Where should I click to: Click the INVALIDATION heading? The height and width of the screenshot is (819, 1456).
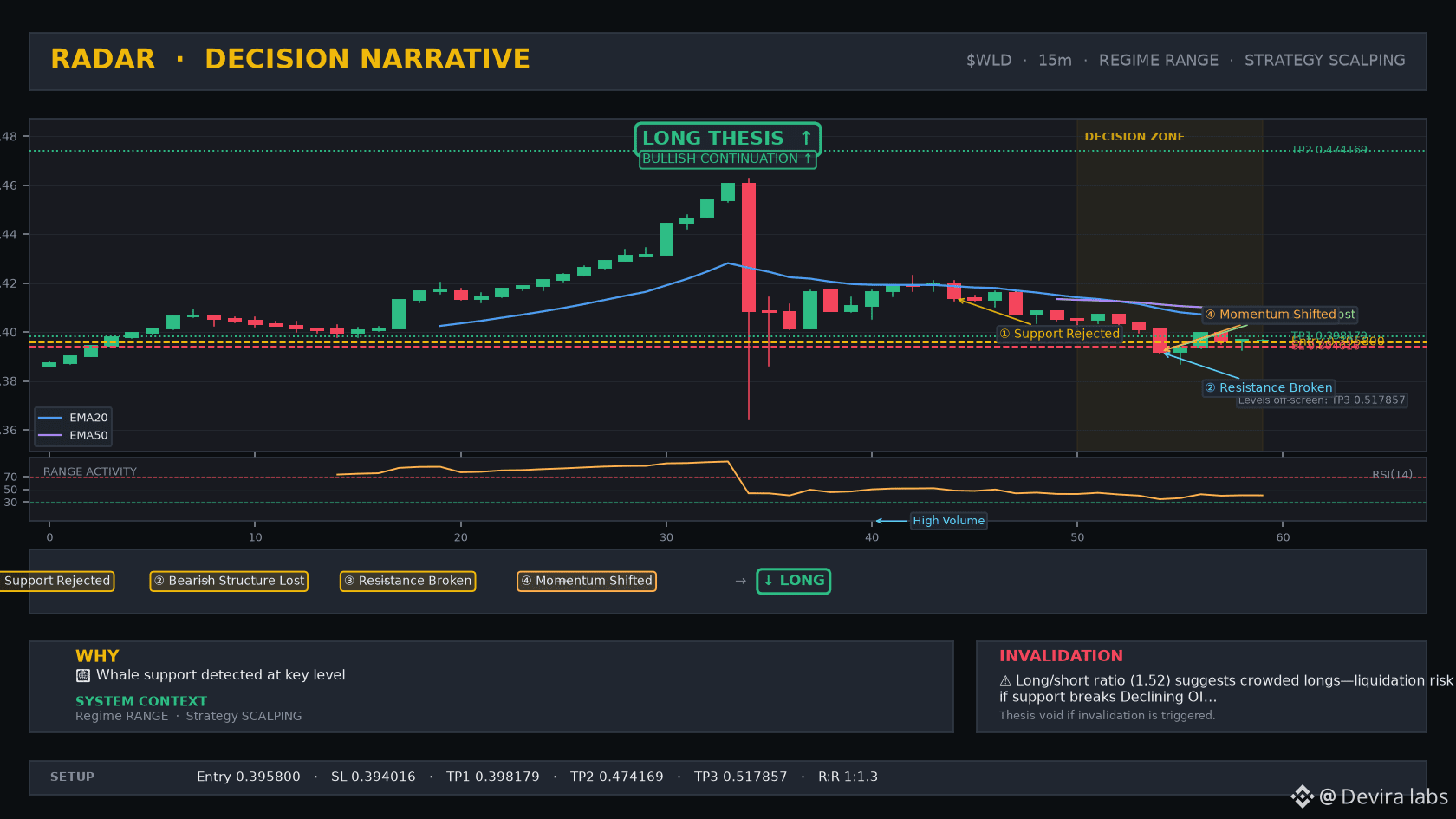tap(1061, 656)
